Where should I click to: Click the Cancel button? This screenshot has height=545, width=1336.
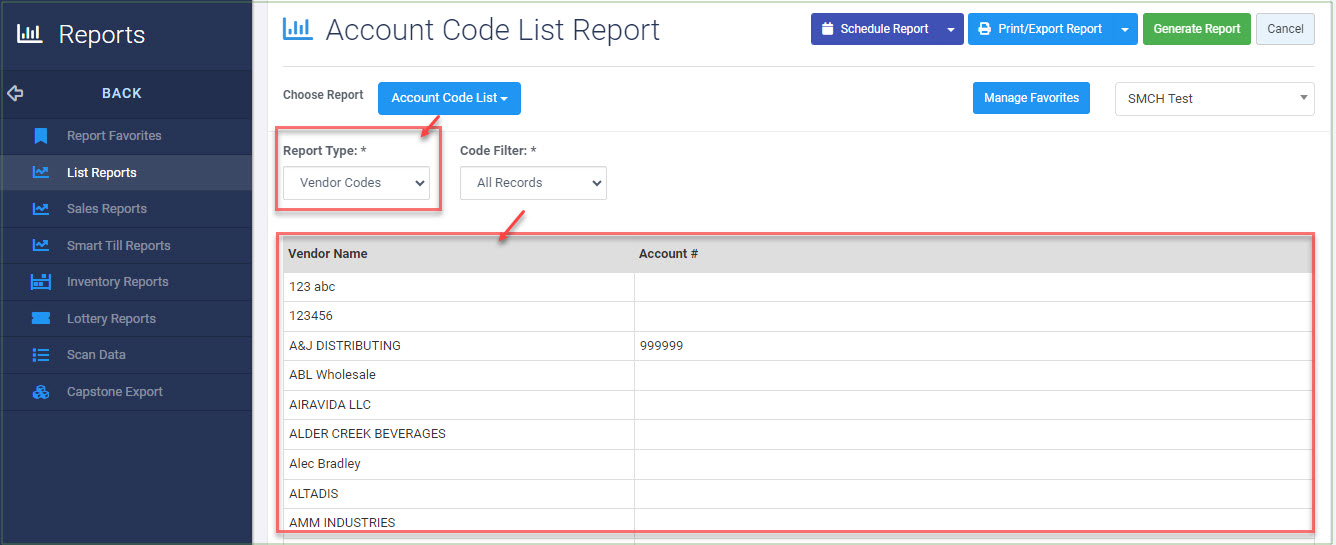[1285, 29]
